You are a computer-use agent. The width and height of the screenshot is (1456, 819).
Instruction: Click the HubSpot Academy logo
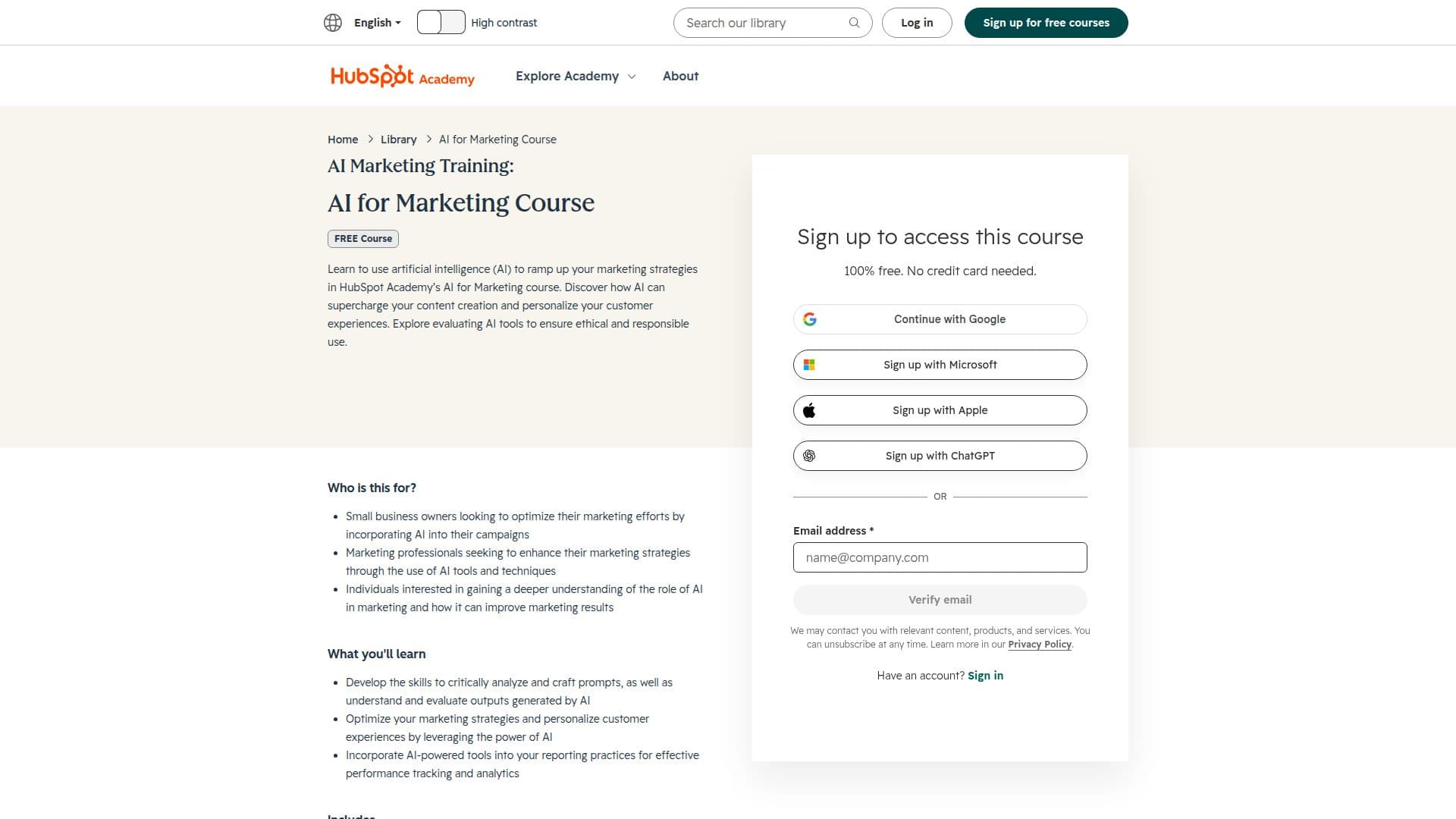[403, 76]
